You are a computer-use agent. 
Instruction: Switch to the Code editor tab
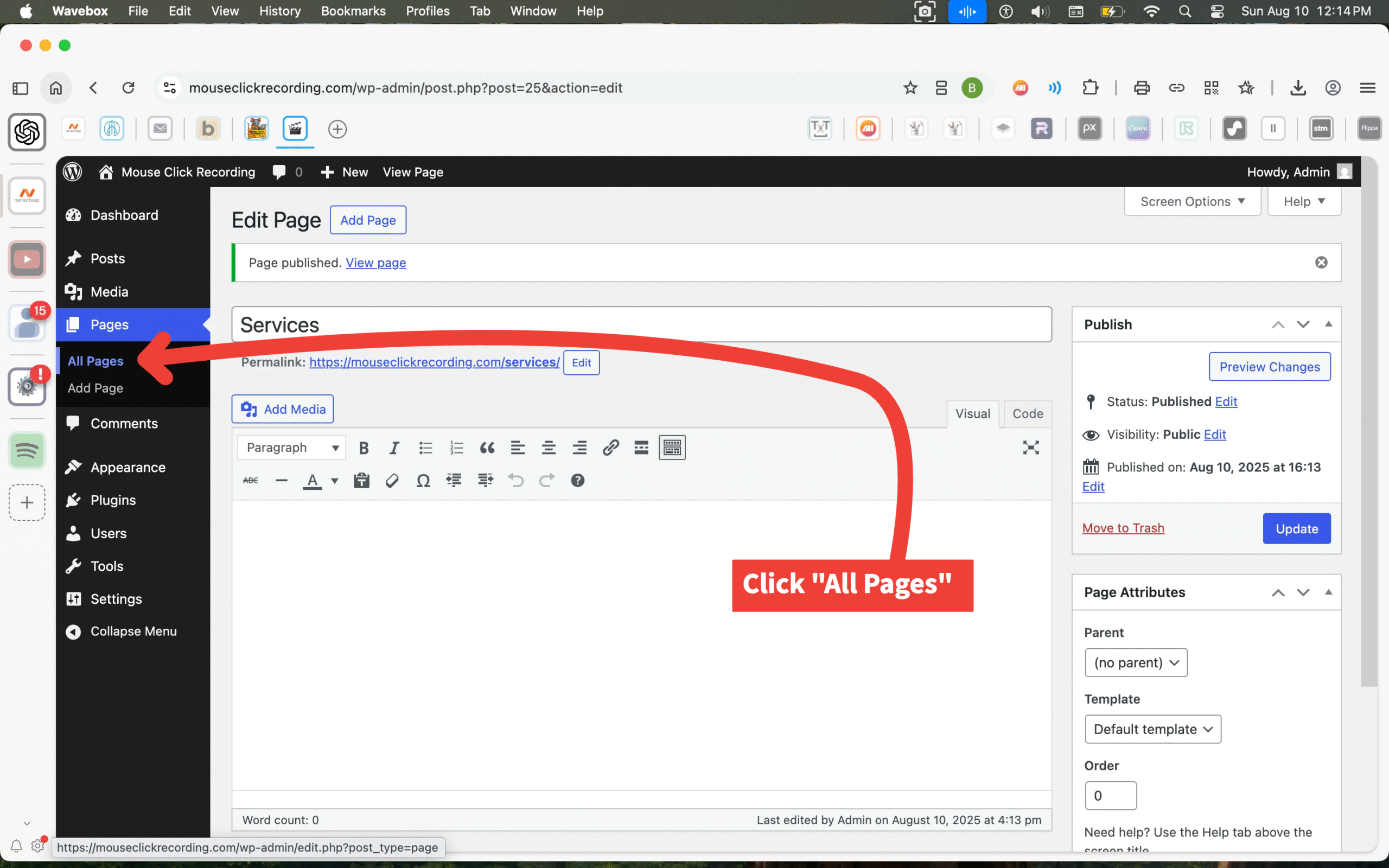pyautogui.click(x=1028, y=414)
